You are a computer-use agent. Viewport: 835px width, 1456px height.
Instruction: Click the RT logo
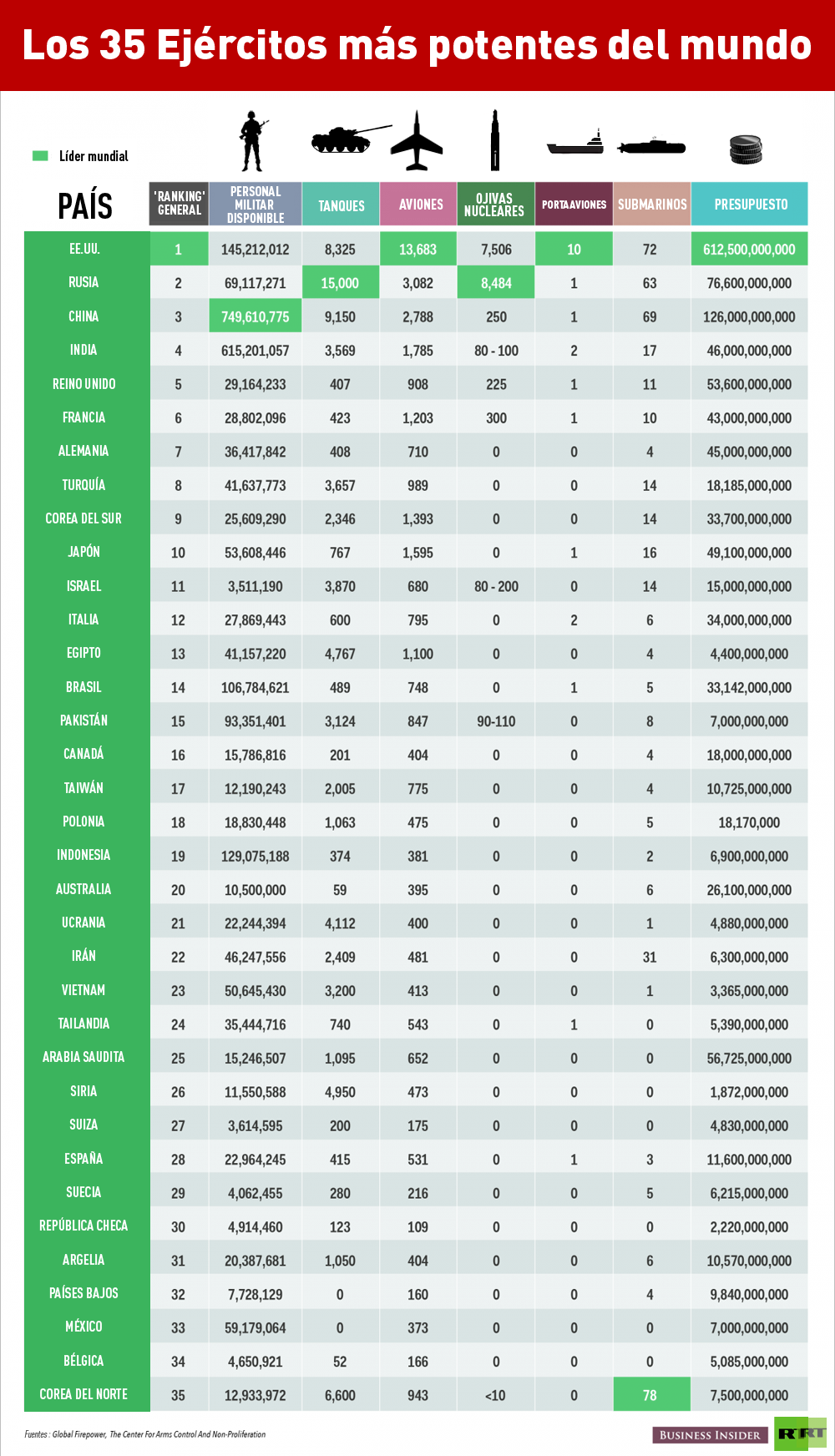pos(800,1433)
